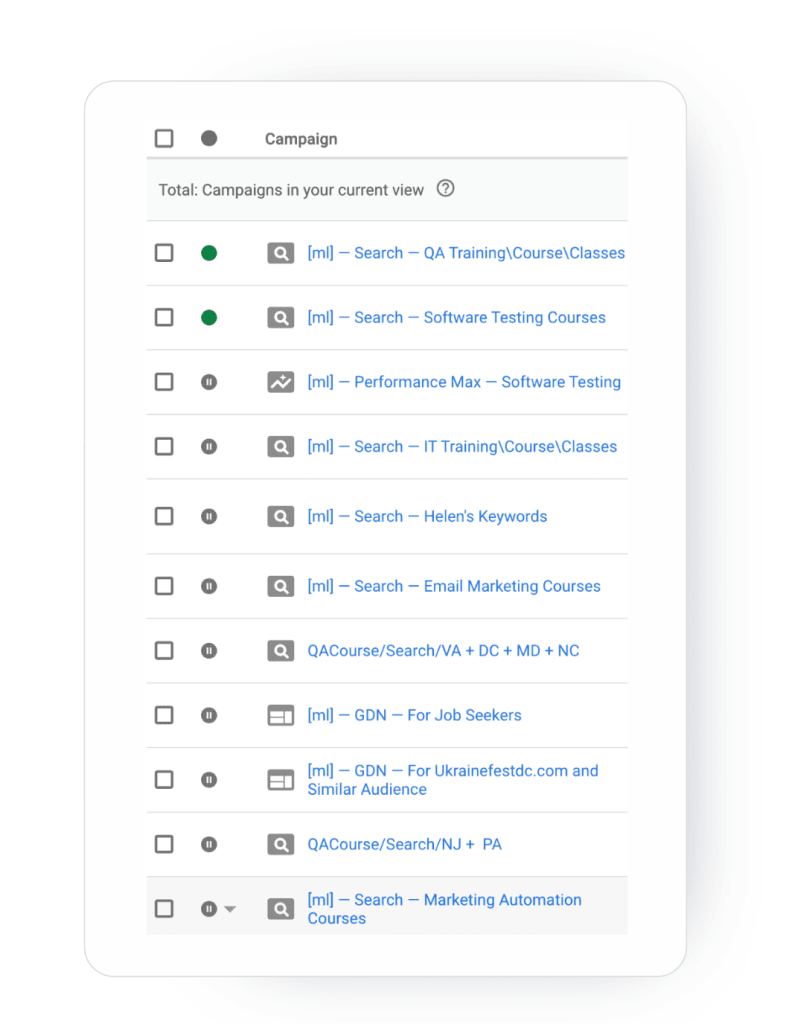786x1024 pixels.
Task: Click search icon for Email Marketing Courses campaign
Action: click(281, 586)
